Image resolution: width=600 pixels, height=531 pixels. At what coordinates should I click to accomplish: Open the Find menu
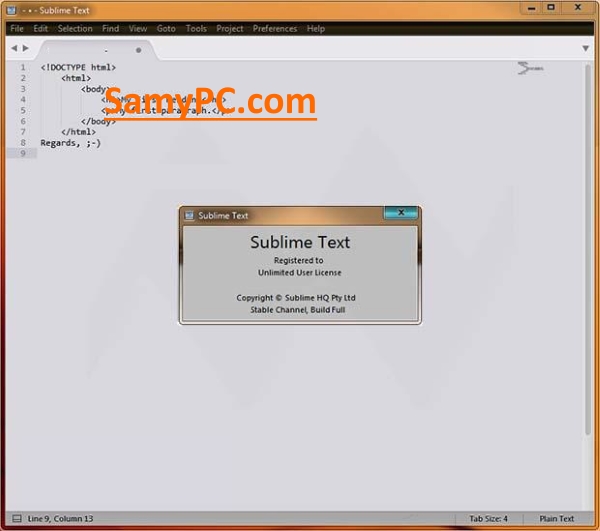[110, 29]
